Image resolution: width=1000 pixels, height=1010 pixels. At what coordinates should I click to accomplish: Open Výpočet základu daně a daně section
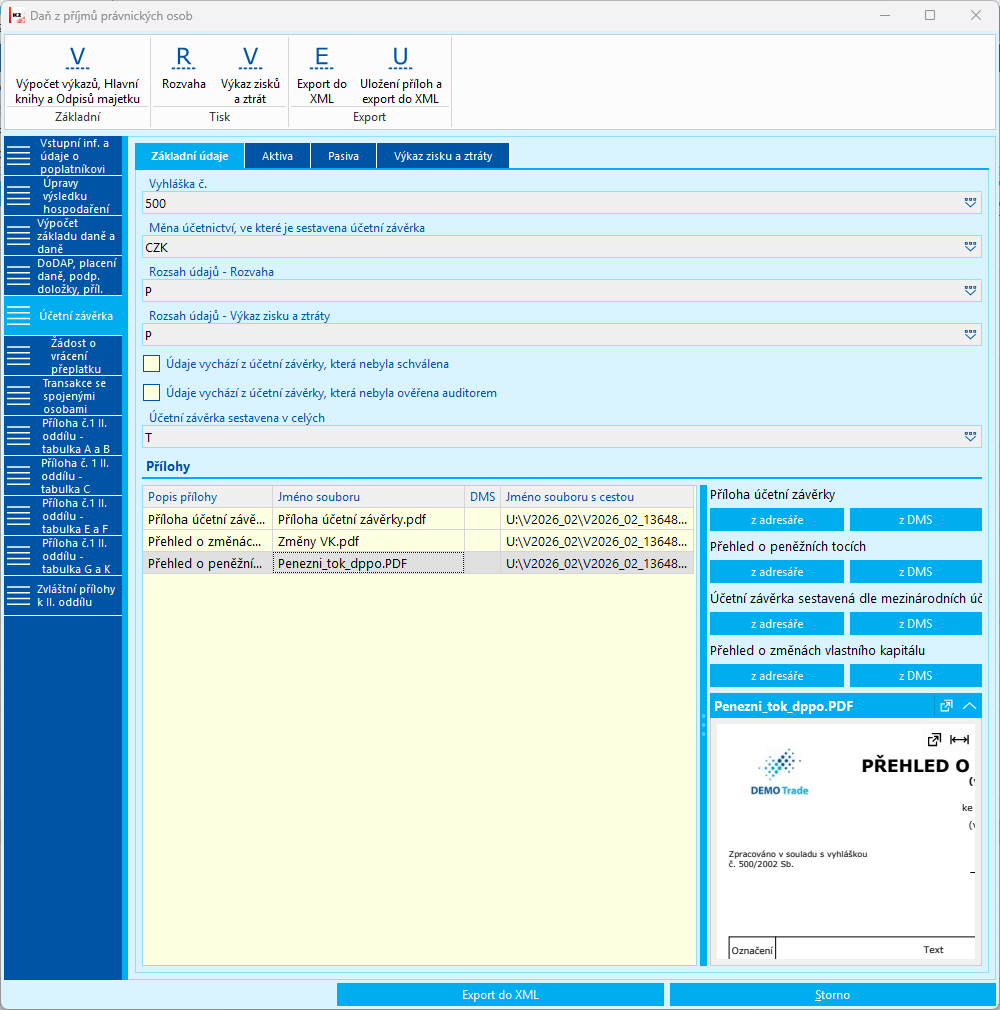point(63,236)
